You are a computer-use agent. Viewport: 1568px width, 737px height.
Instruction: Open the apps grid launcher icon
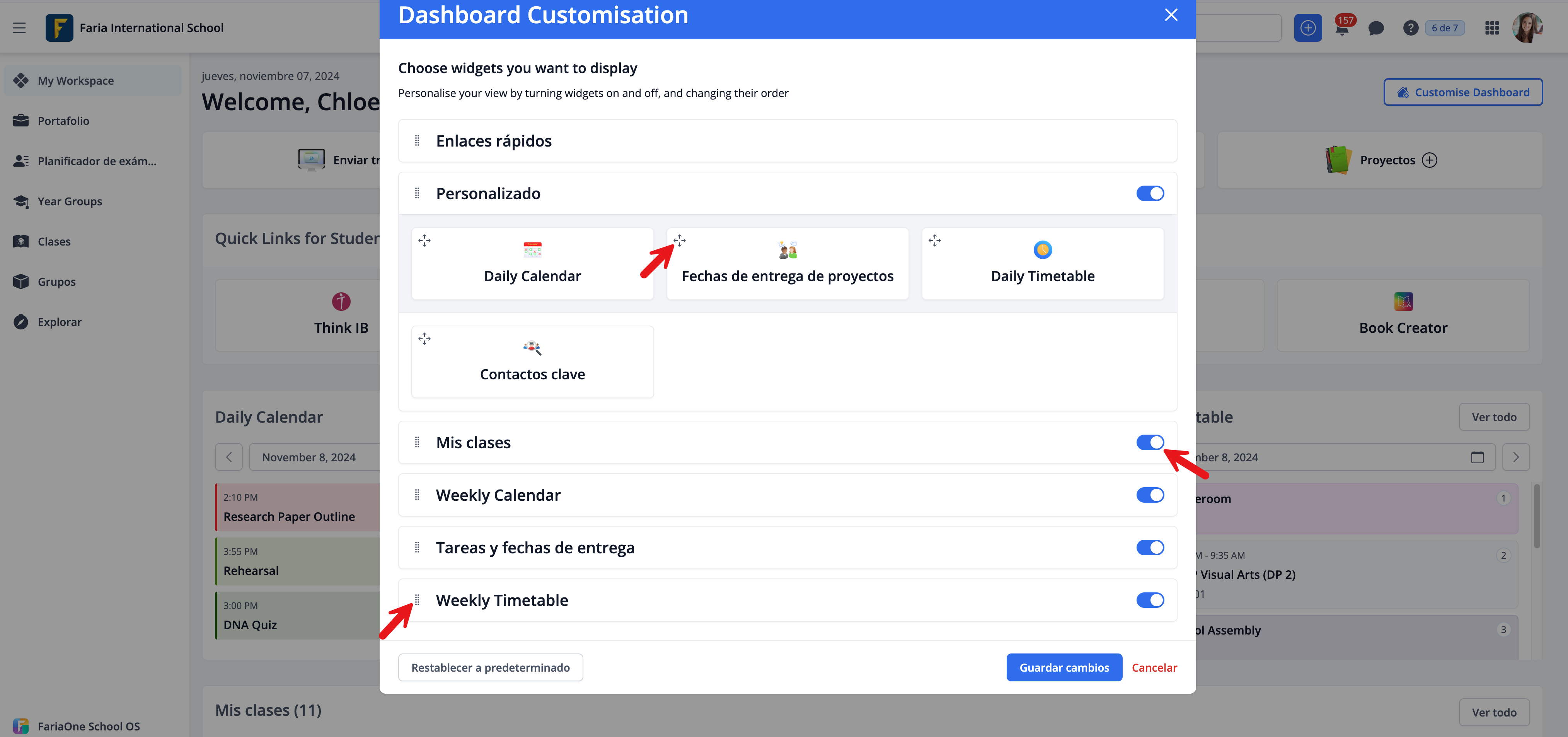[1491, 28]
